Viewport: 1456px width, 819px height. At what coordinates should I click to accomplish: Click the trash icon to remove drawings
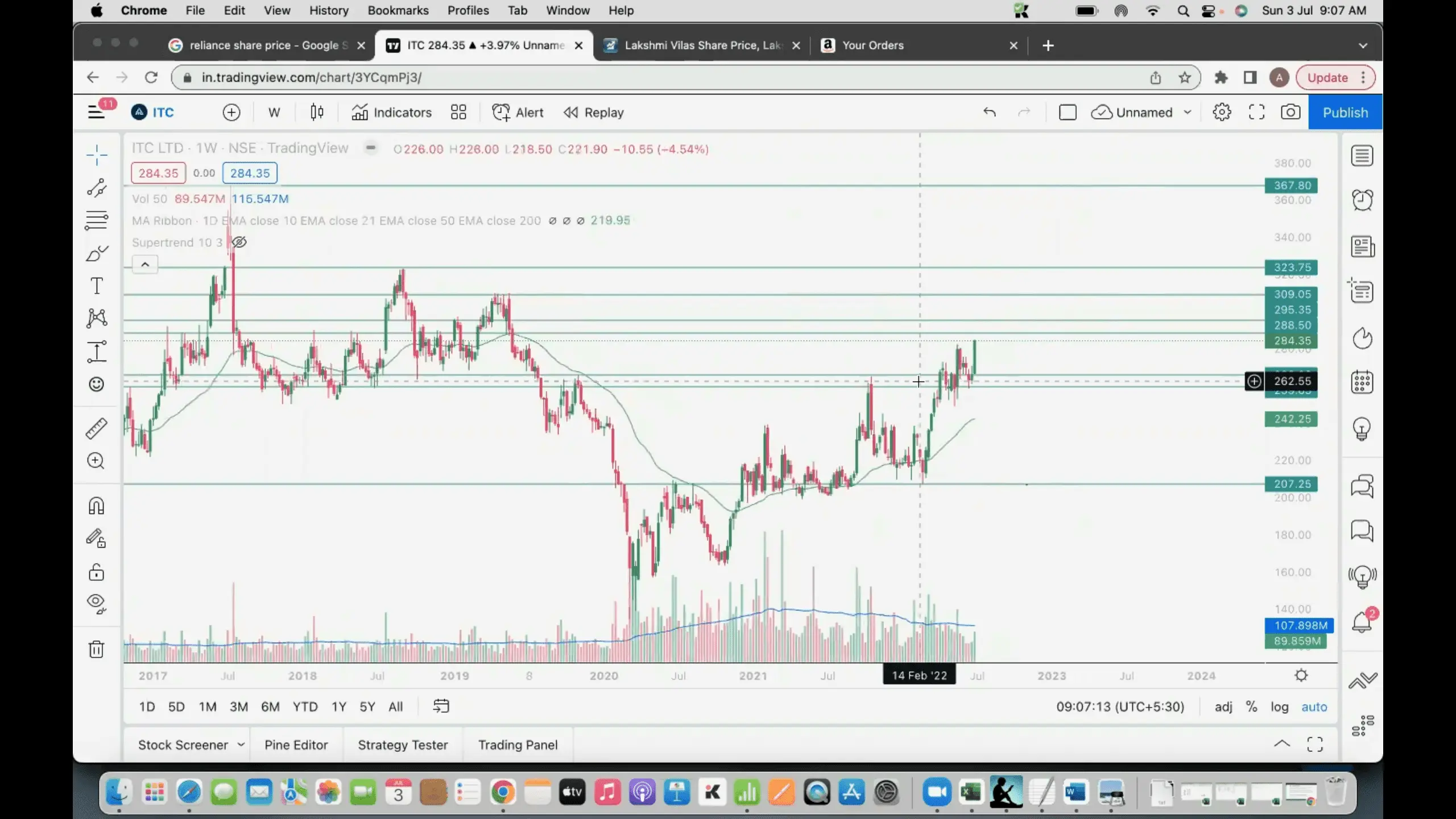97,649
